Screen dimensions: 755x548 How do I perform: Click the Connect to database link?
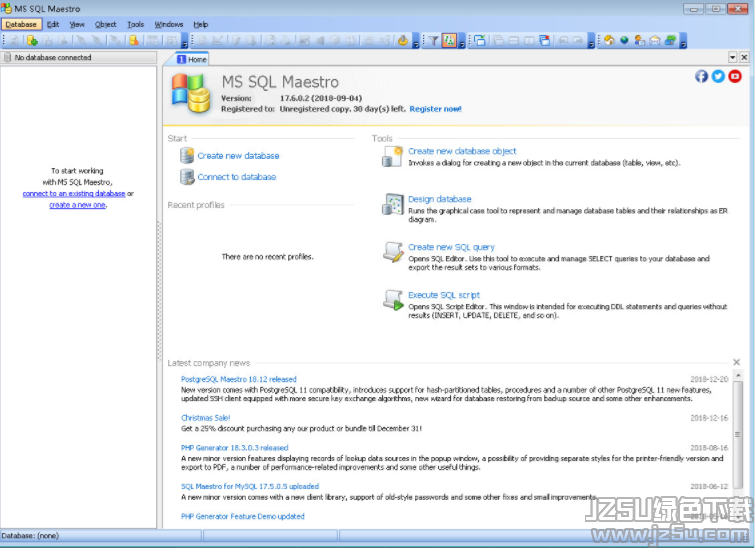pos(237,177)
